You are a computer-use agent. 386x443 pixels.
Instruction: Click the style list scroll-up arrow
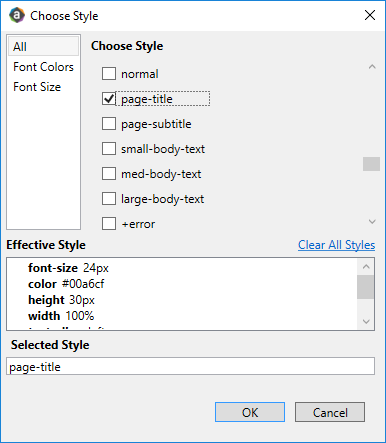[372, 67]
